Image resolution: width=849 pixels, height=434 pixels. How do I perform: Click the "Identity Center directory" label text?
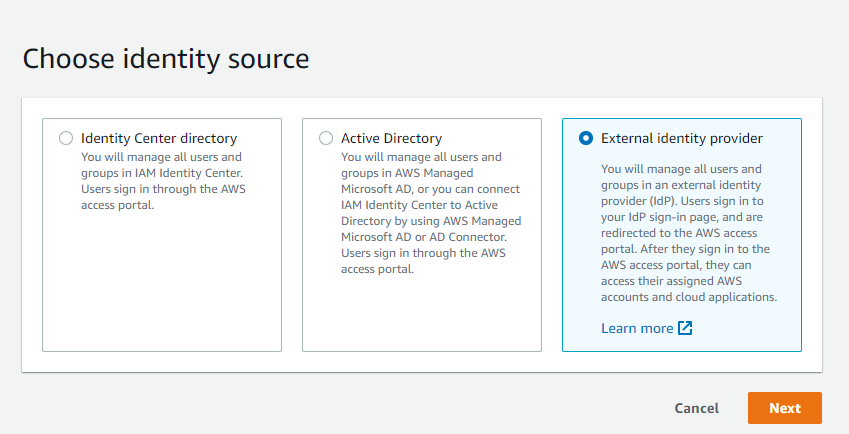coord(159,139)
